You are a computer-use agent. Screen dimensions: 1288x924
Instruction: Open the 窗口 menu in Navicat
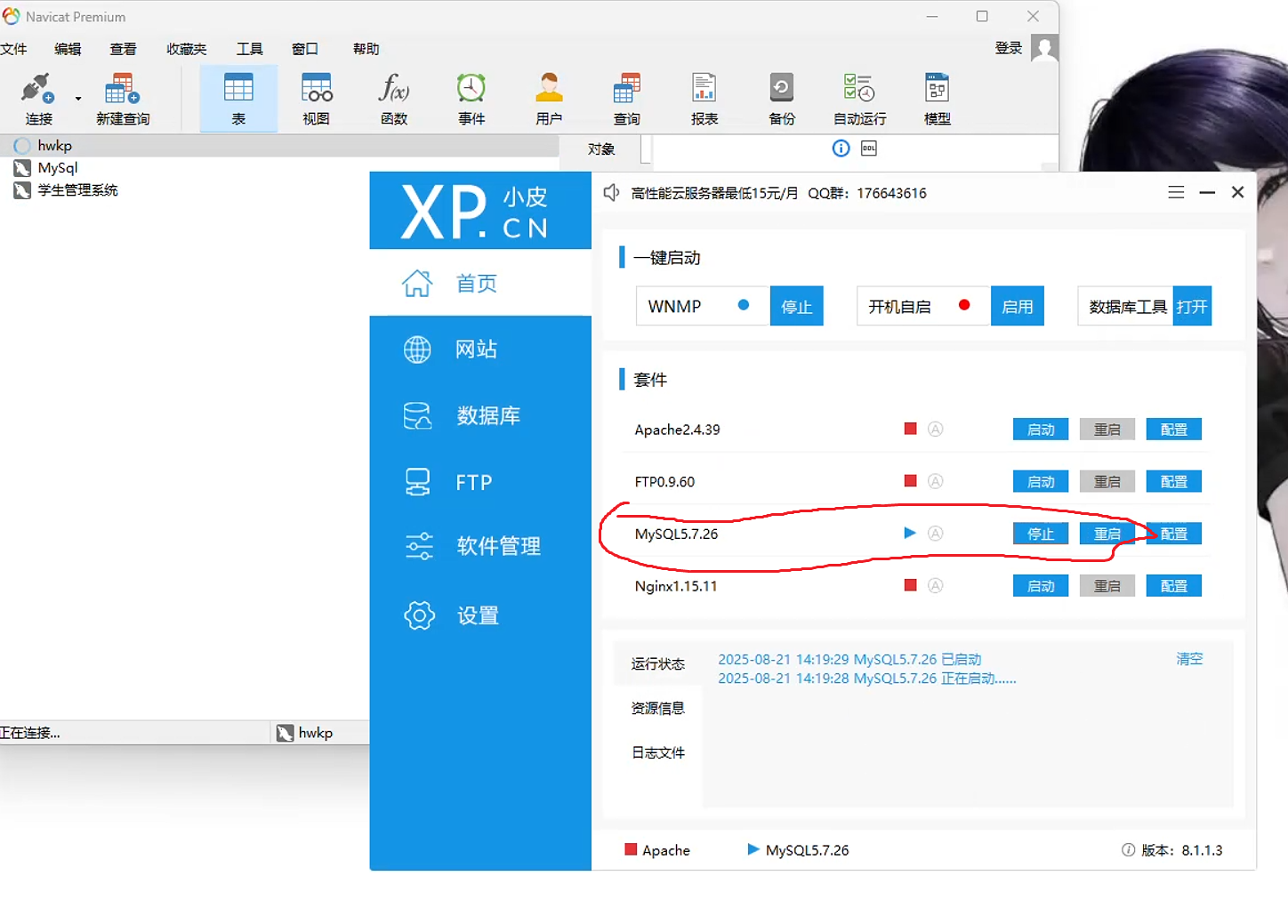click(305, 49)
